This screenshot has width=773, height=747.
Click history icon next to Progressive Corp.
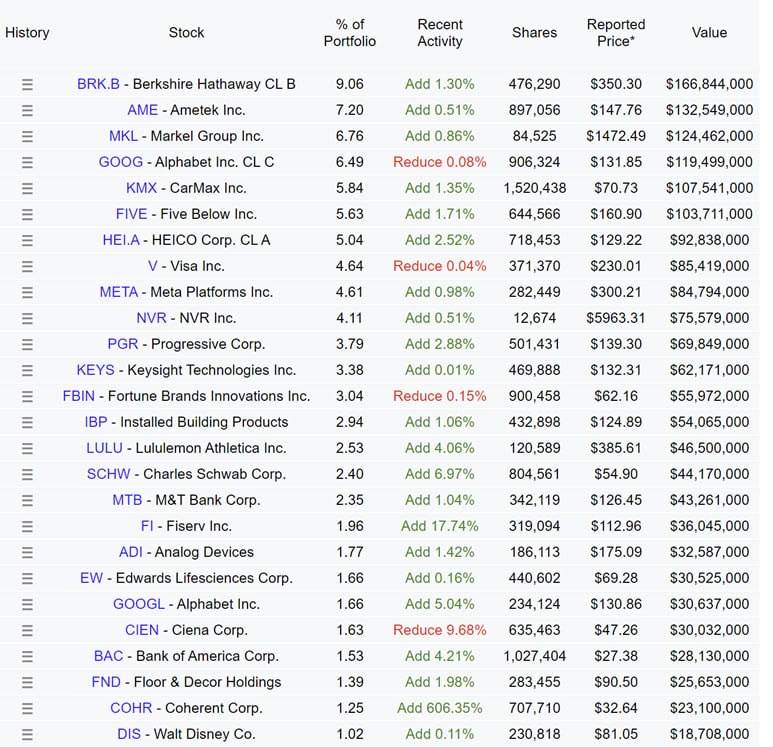(x=27, y=344)
